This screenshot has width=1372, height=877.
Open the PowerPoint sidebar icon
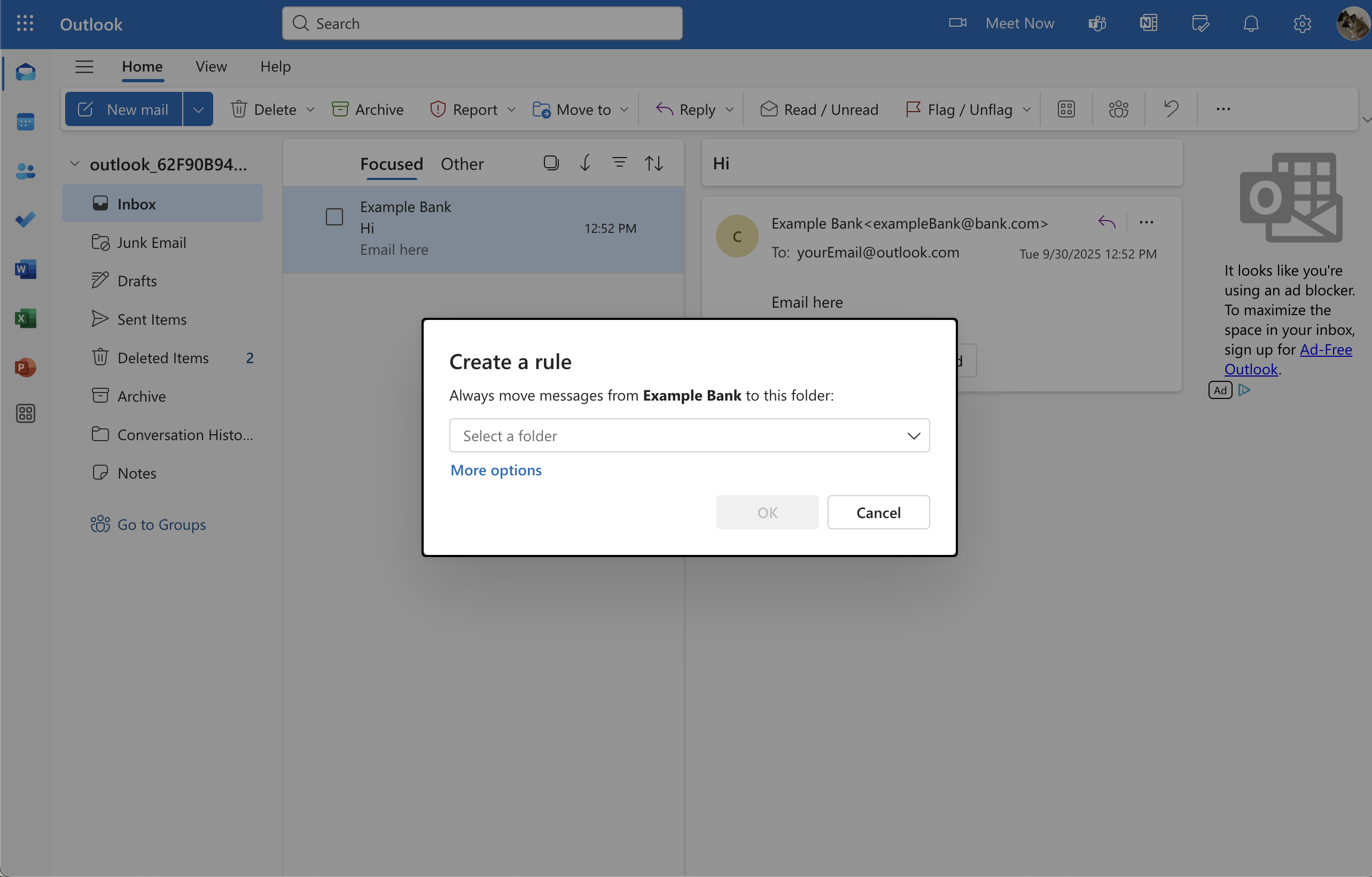25,367
